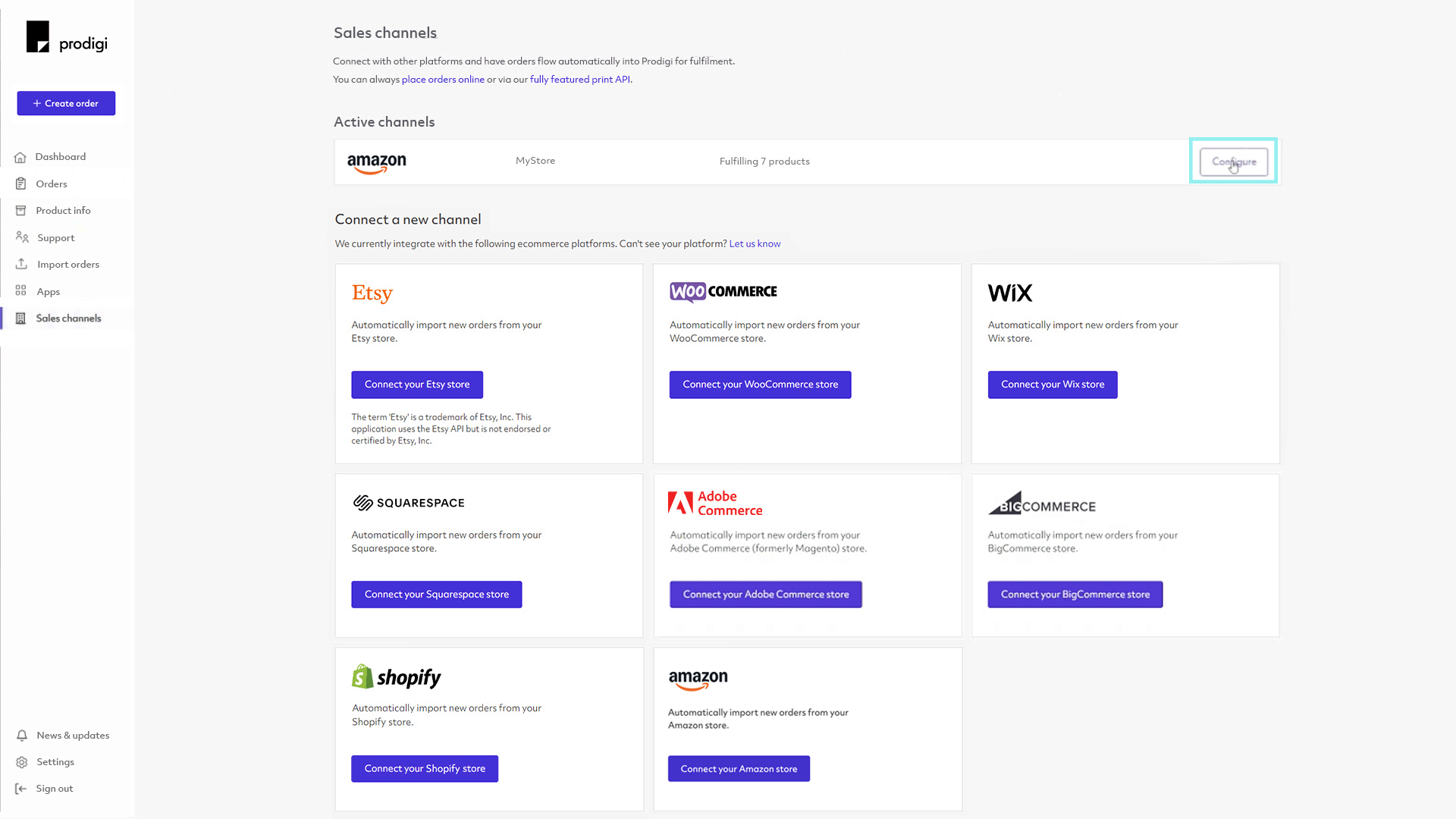Select the Orders icon

22,184
